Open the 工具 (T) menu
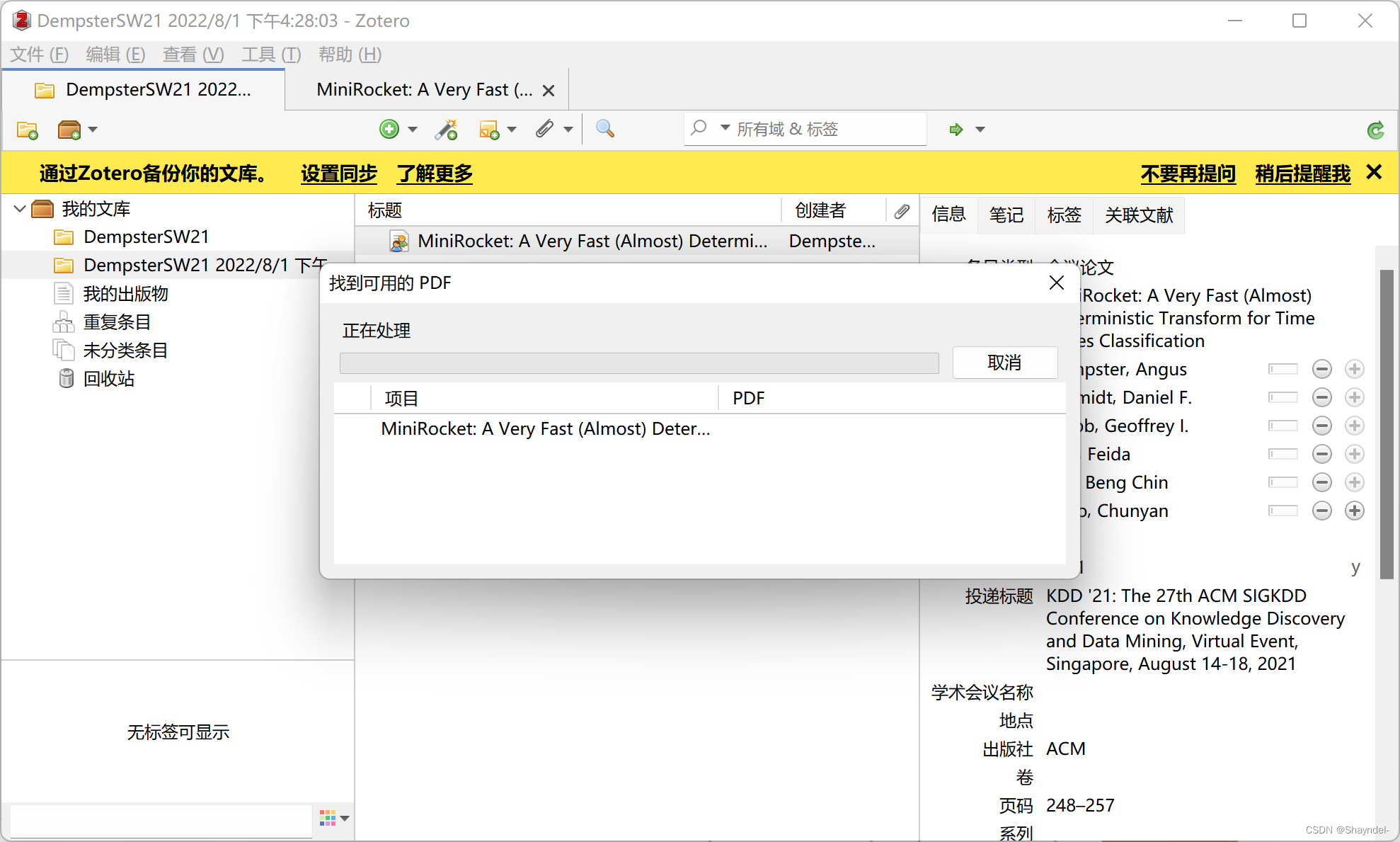This screenshot has width=1400, height=842. (x=271, y=55)
